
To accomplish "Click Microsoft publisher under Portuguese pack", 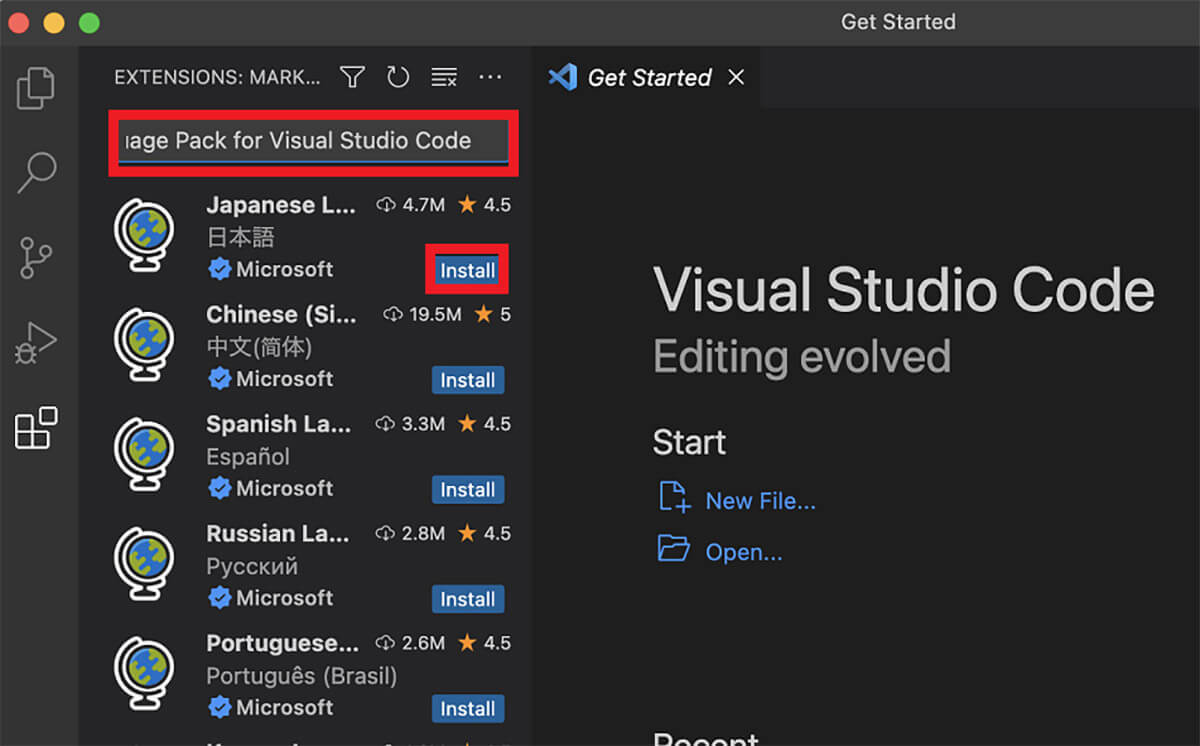I will pos(284,708).
